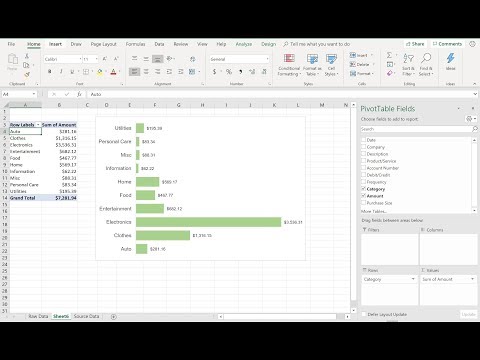The image size is (480, 360).
Task: Click the Center alignment icon
Action: (x=146, y=72)
